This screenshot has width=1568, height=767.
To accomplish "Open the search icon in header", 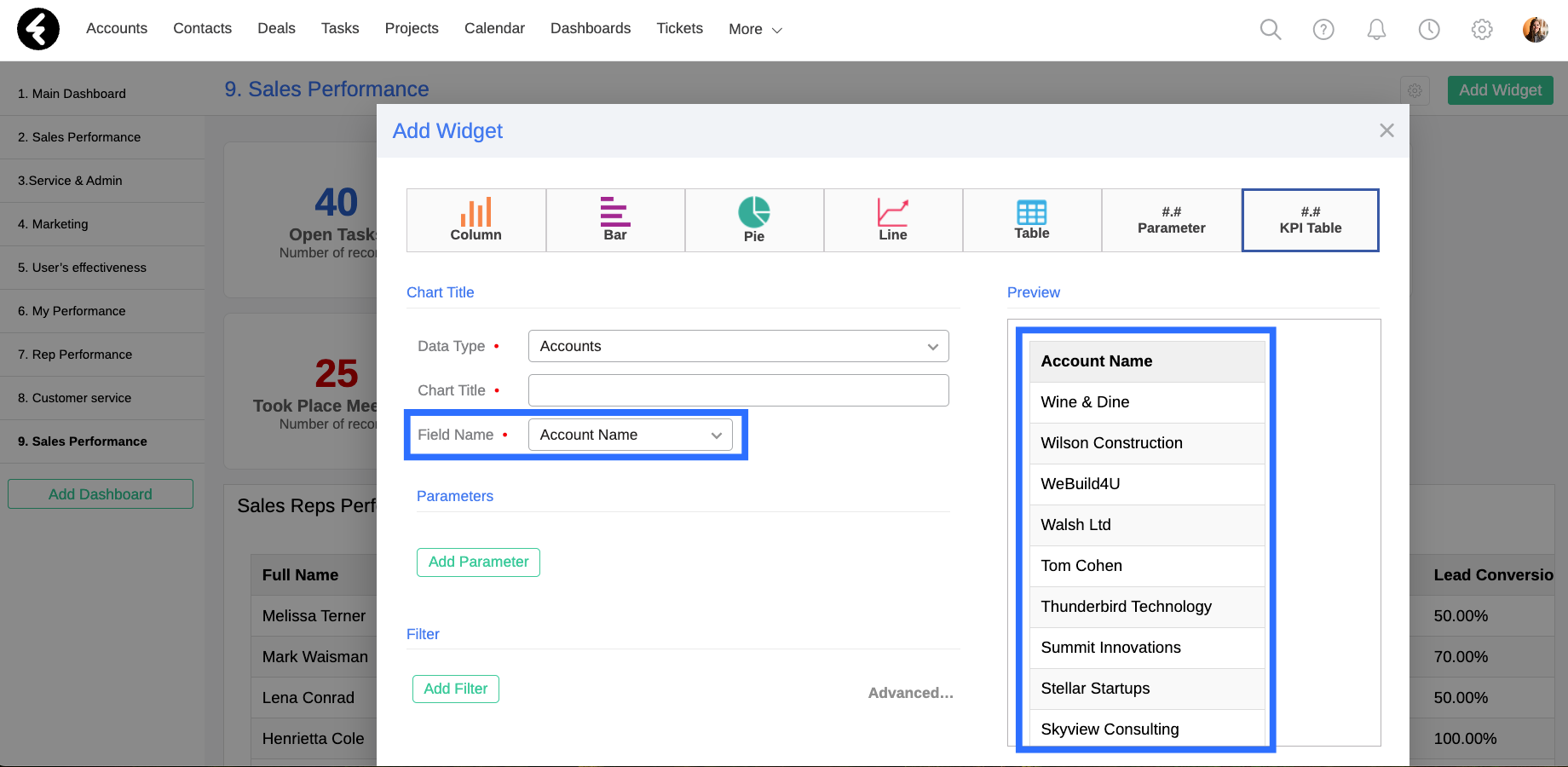I will [1271, 29].
